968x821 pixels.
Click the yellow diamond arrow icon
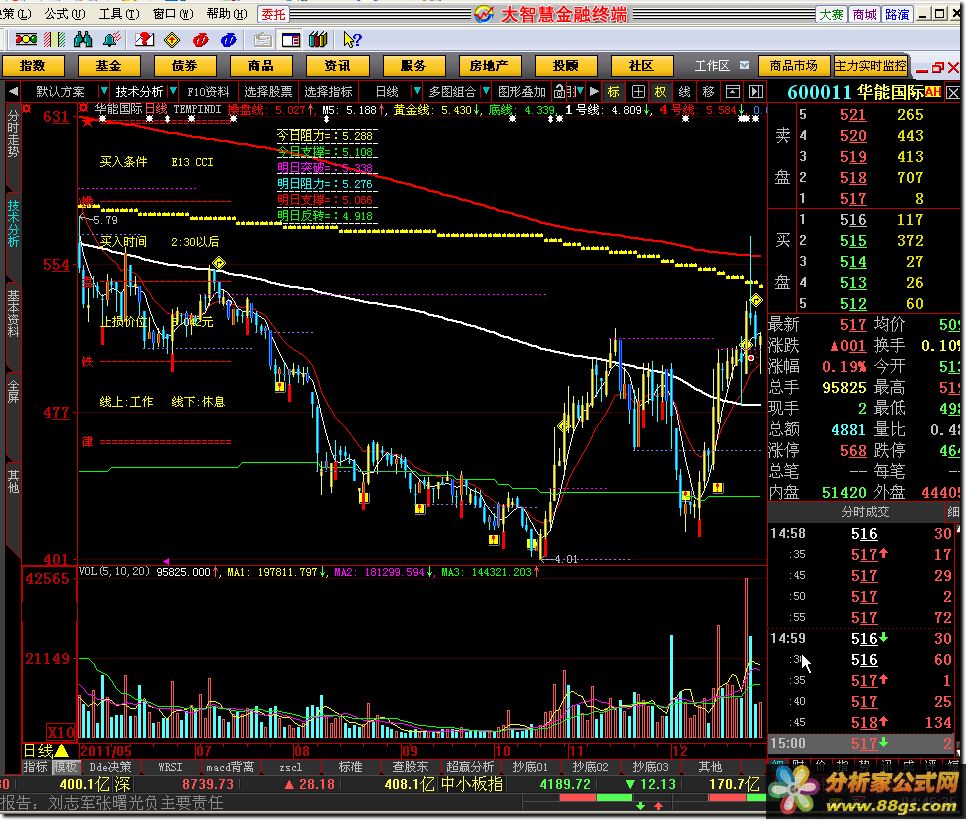tap(172, 40)
